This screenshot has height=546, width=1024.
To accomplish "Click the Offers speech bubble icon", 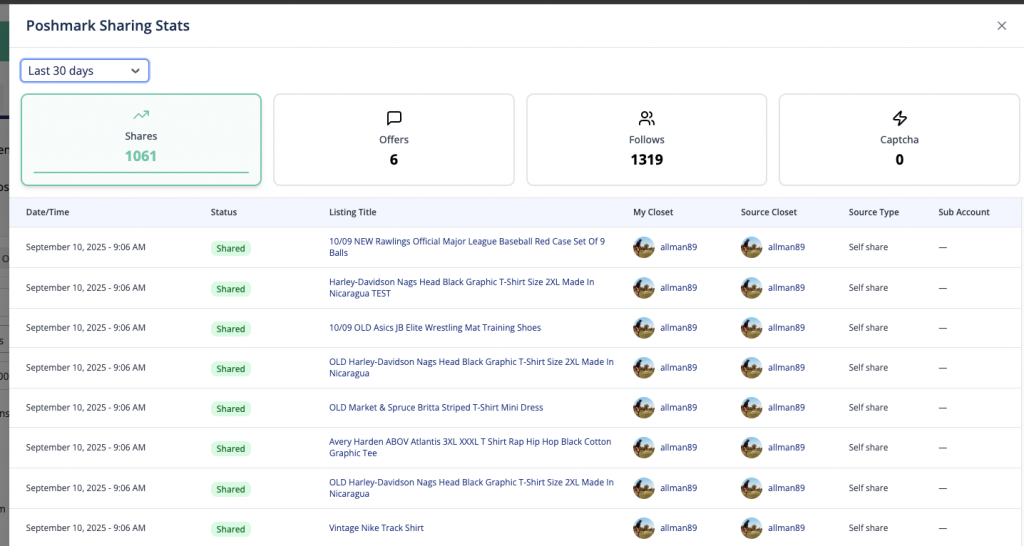I will point(394,118).
